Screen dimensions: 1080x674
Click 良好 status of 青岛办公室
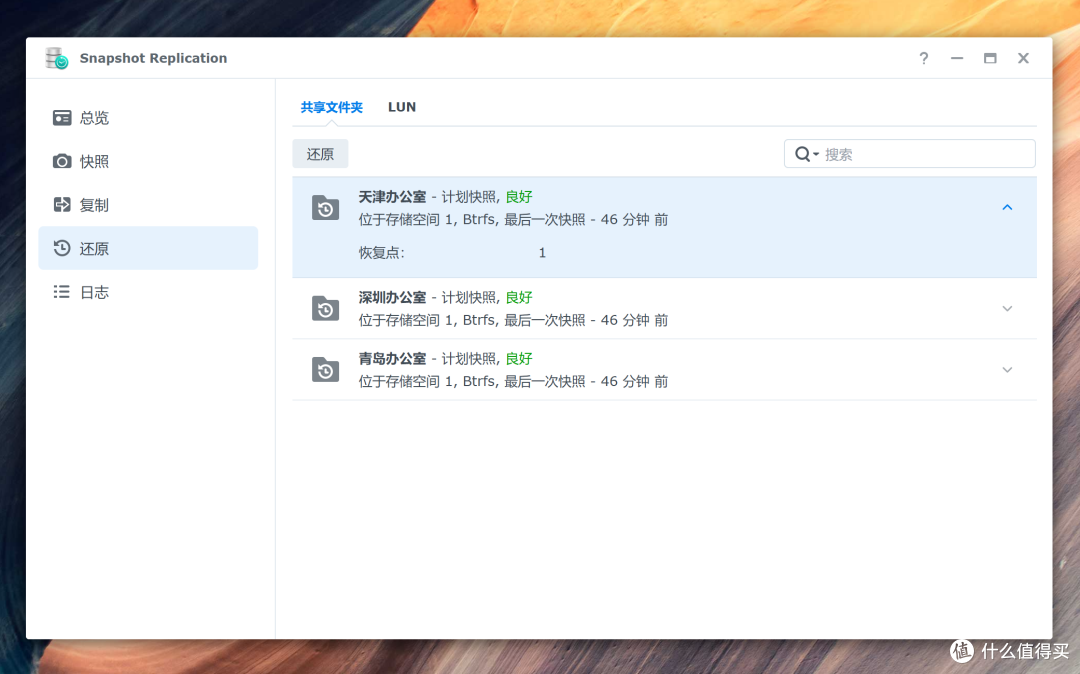[x=519, y=359]
